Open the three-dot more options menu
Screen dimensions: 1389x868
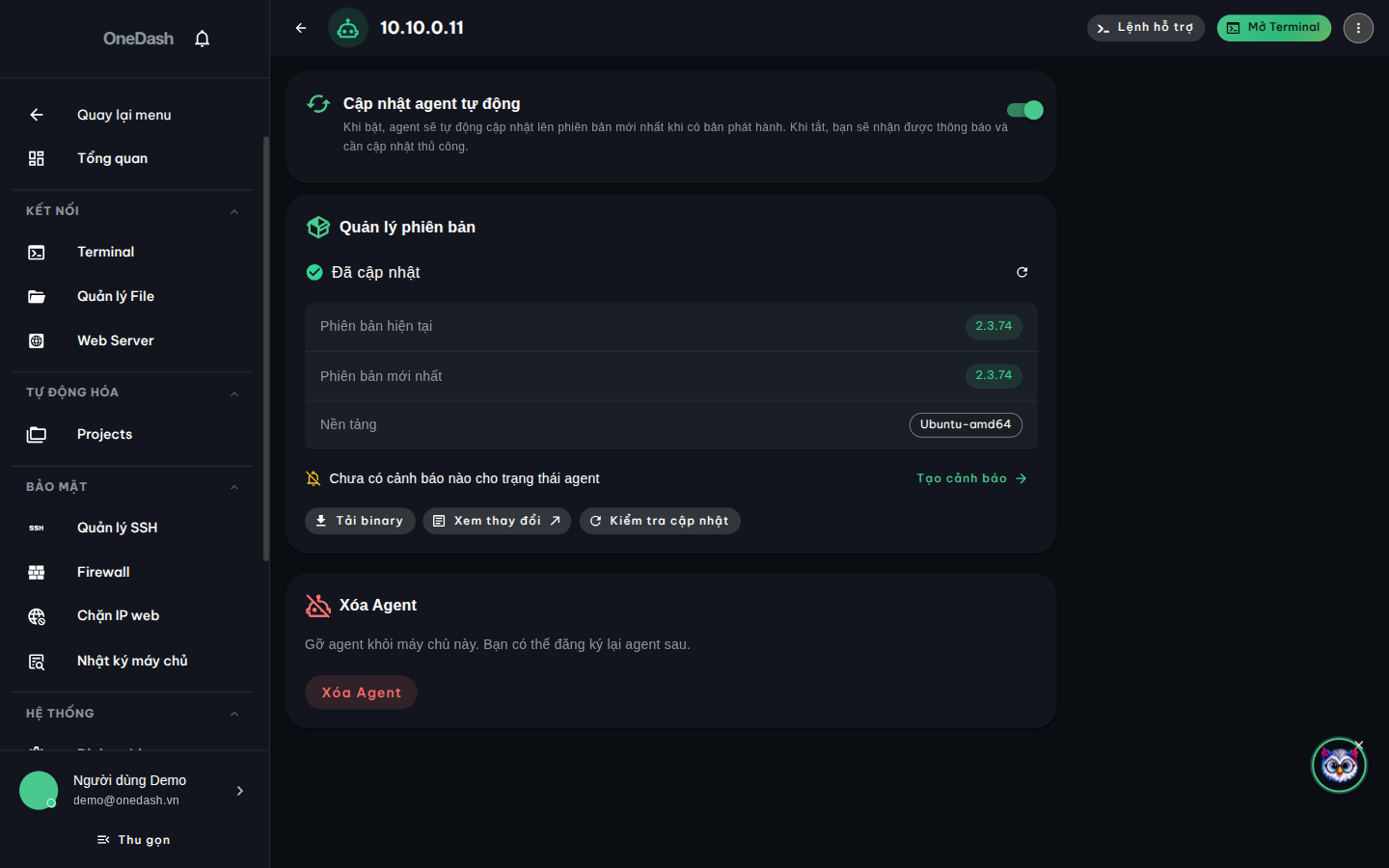tap(1358, 28)
